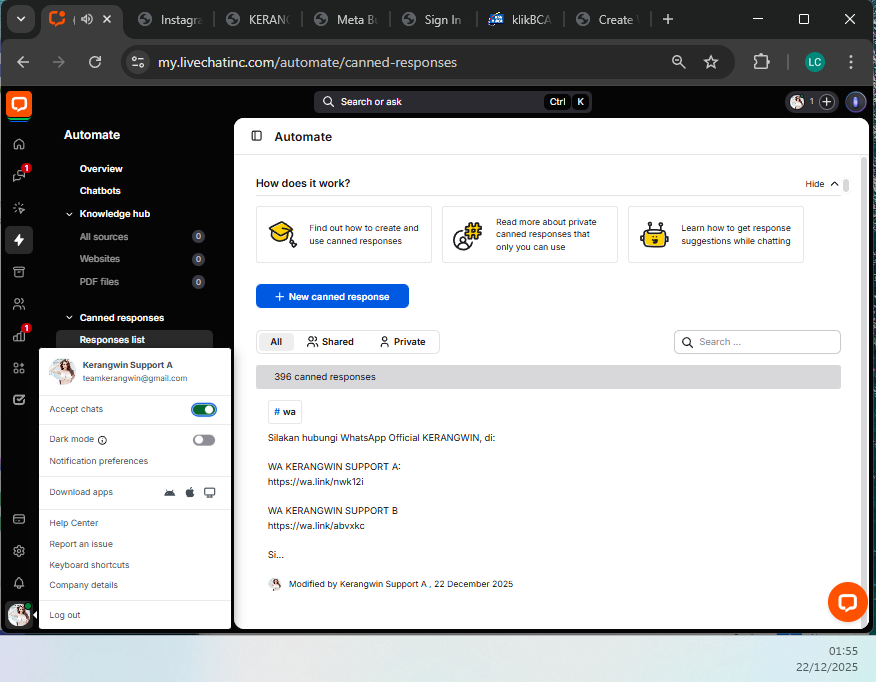Open Keyboard shortcuts

pos(89,565)
